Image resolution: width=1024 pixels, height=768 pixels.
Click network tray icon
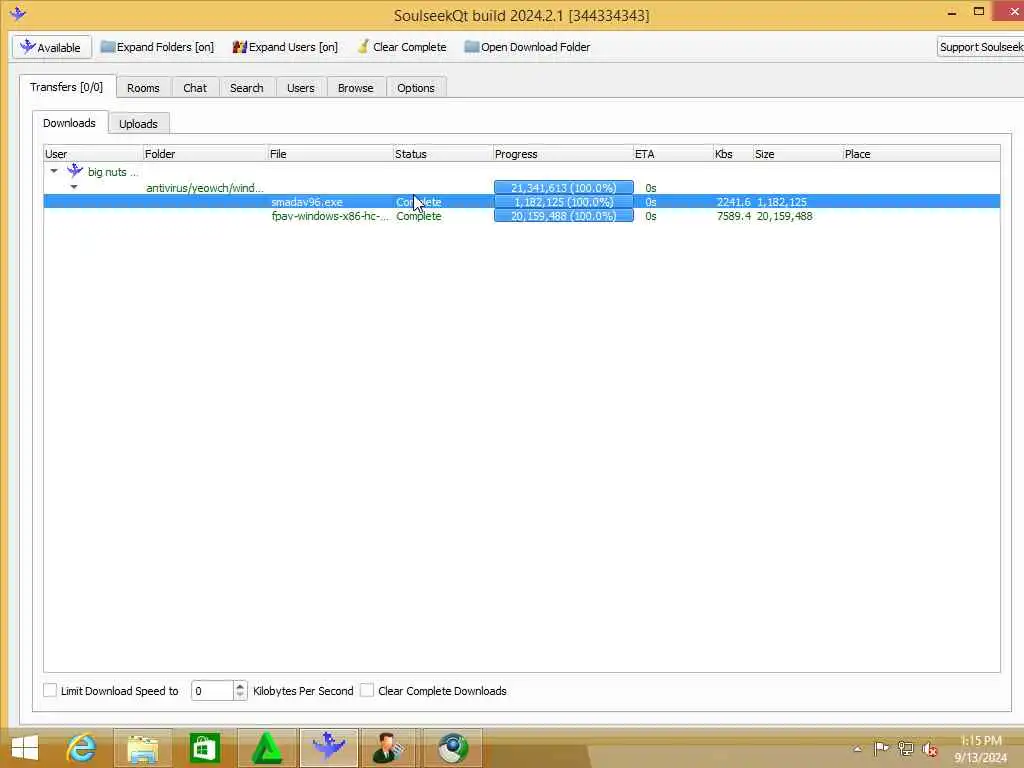(905, 748)
